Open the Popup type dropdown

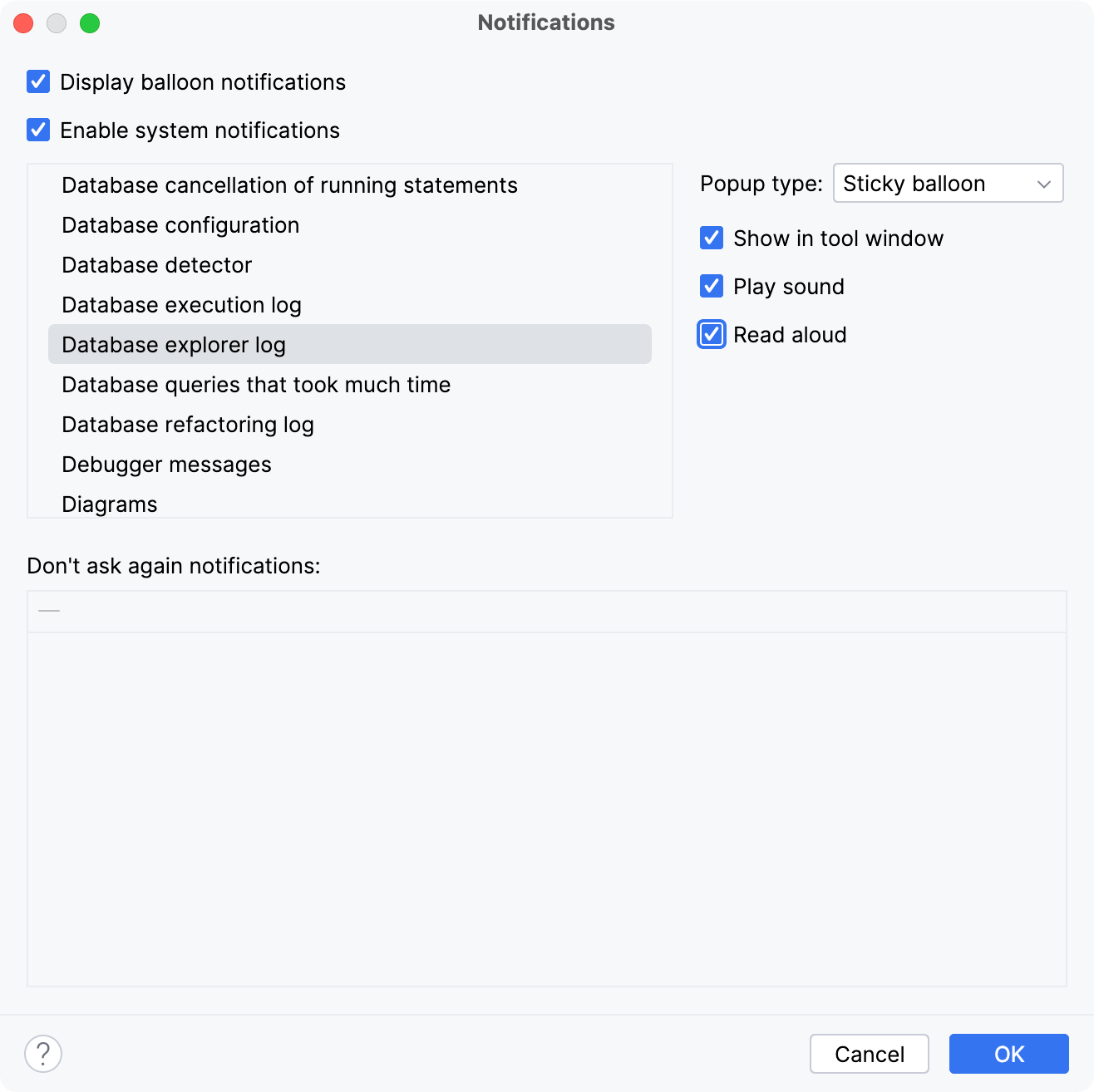click(x=948, y=183)
